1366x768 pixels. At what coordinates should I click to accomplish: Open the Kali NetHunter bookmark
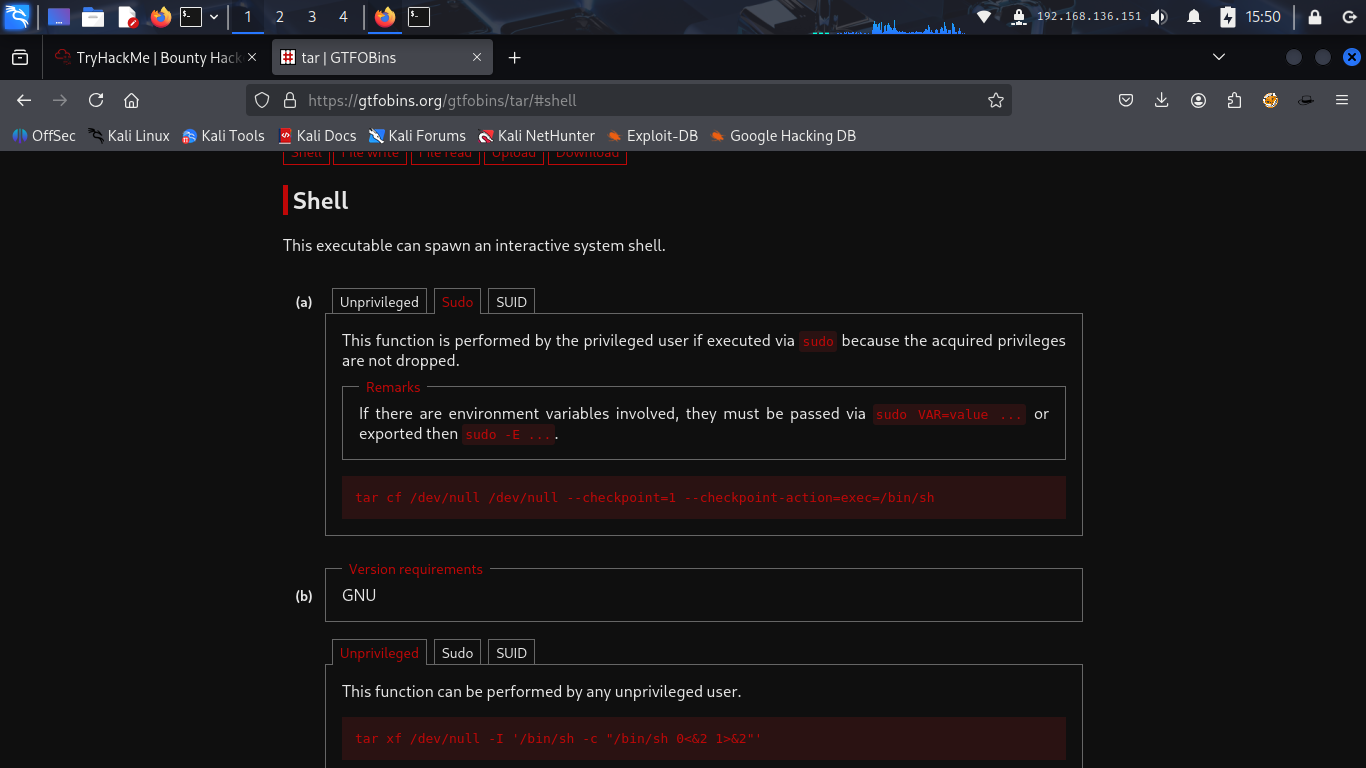coord(537,136)
